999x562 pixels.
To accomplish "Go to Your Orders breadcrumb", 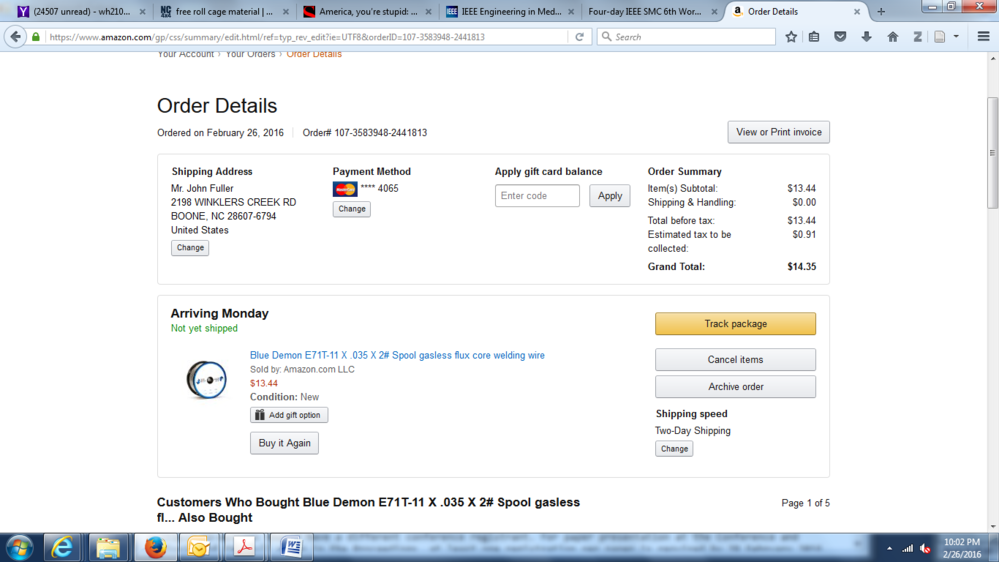I will (250, 54).
